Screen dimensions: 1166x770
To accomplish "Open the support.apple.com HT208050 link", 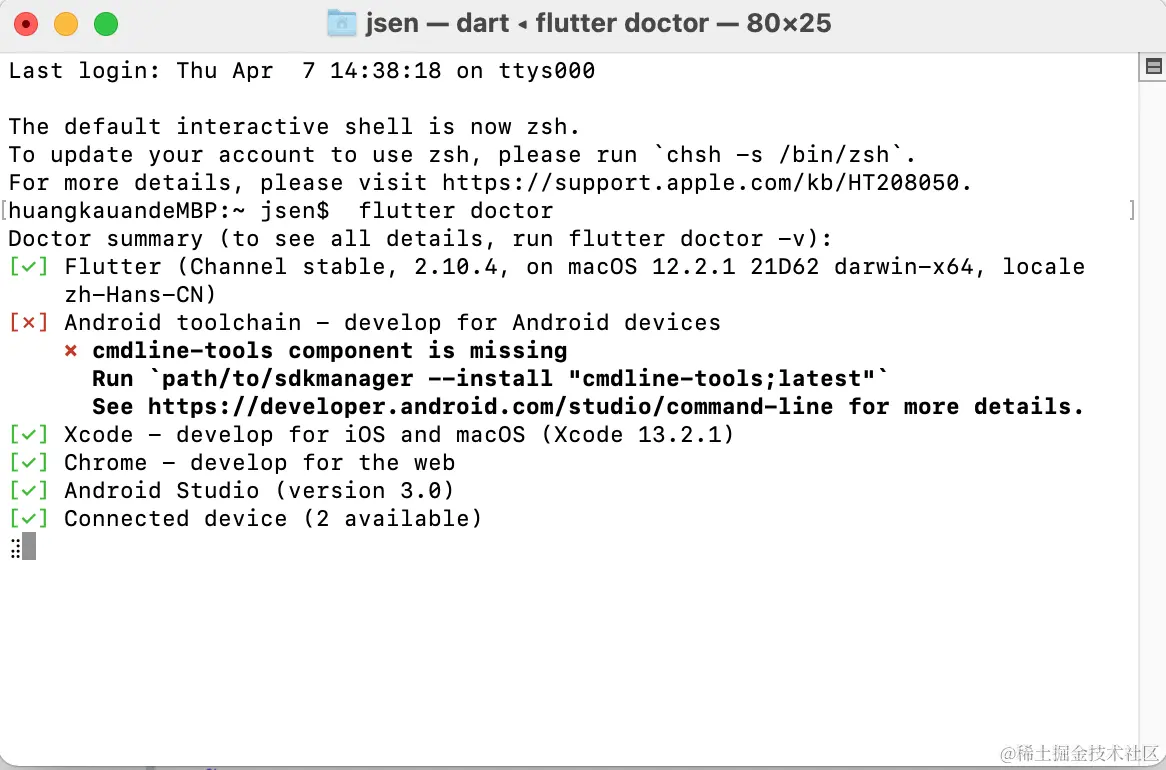I will (705, 183).
